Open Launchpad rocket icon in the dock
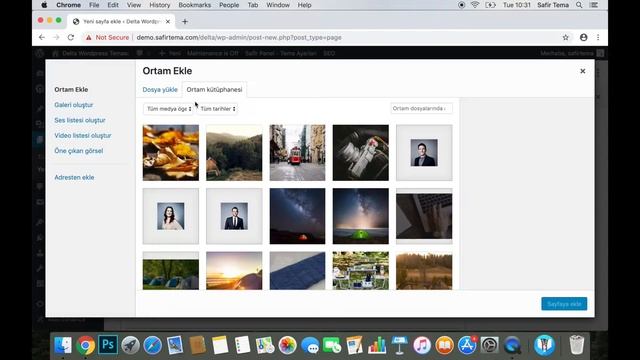640x360 pixels. (130, 345)
